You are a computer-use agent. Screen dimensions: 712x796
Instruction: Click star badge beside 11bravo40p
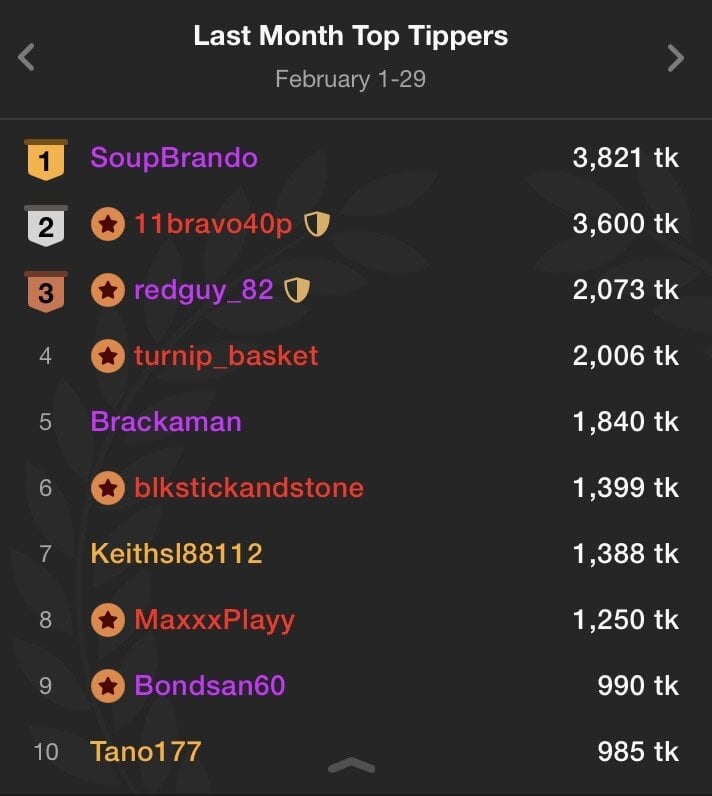coord(108,224)
